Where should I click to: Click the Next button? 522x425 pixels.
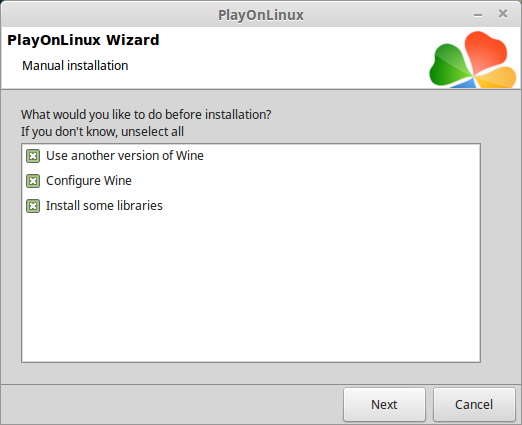[384, 404]
